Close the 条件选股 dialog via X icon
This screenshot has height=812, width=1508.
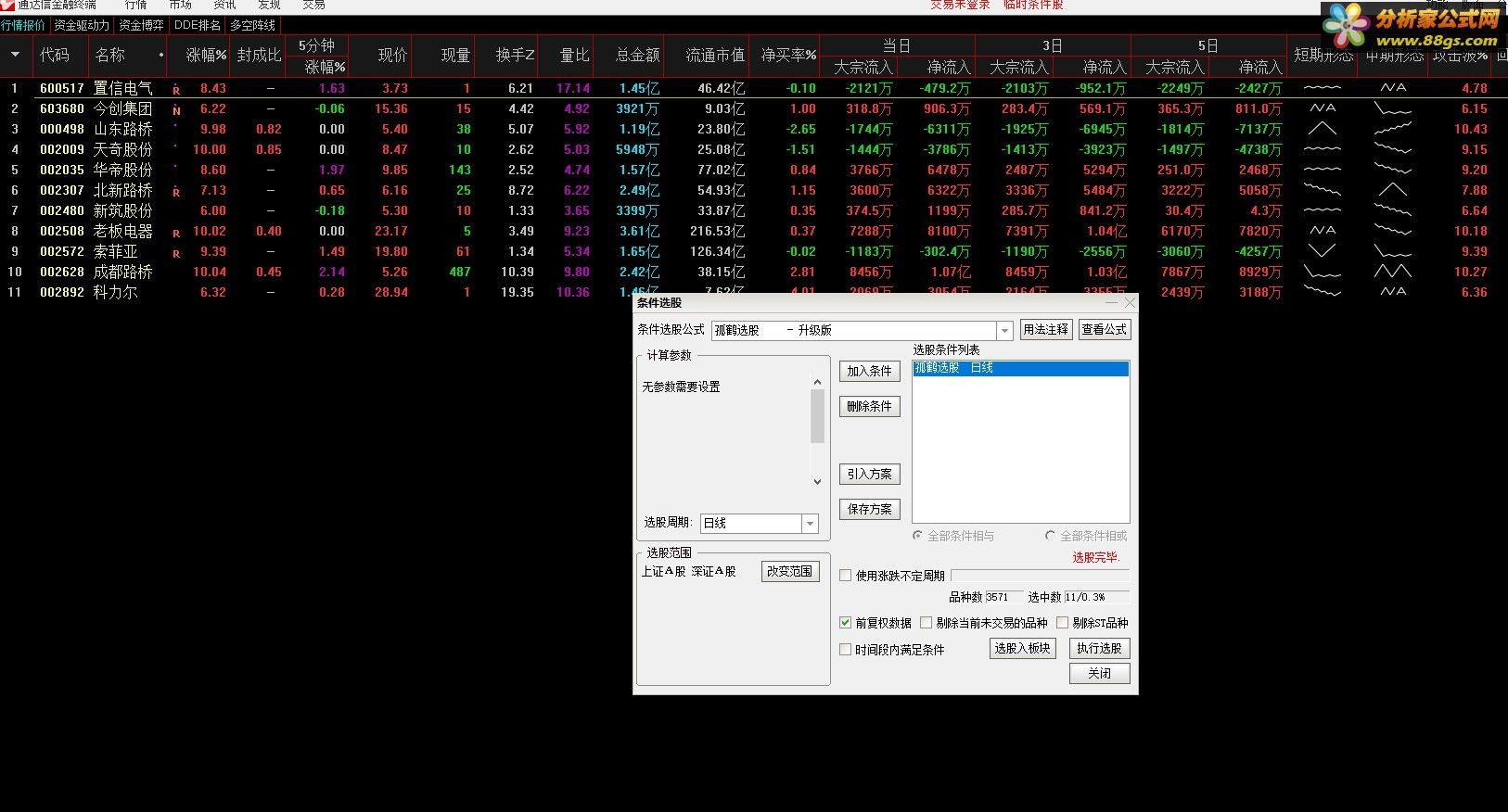[x=1129, y=303]
